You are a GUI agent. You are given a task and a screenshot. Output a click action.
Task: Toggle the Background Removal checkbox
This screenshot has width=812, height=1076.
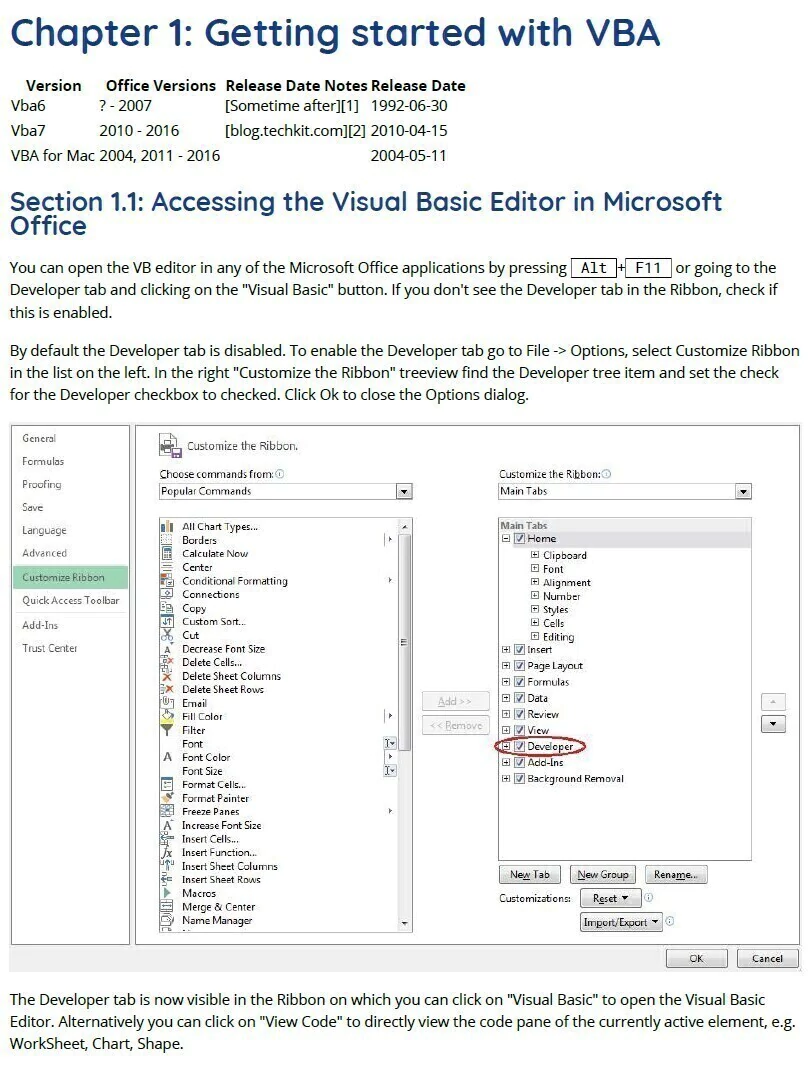520,779
